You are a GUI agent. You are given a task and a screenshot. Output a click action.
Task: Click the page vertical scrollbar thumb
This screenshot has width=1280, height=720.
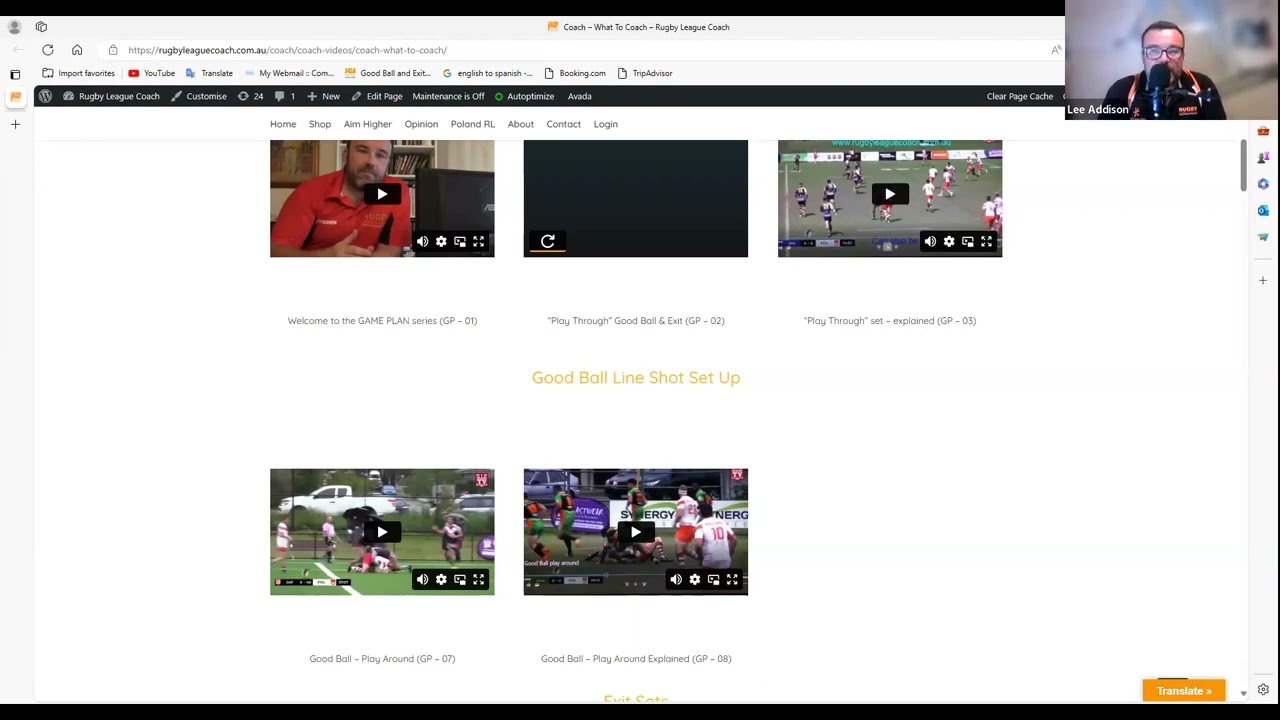1244,165
